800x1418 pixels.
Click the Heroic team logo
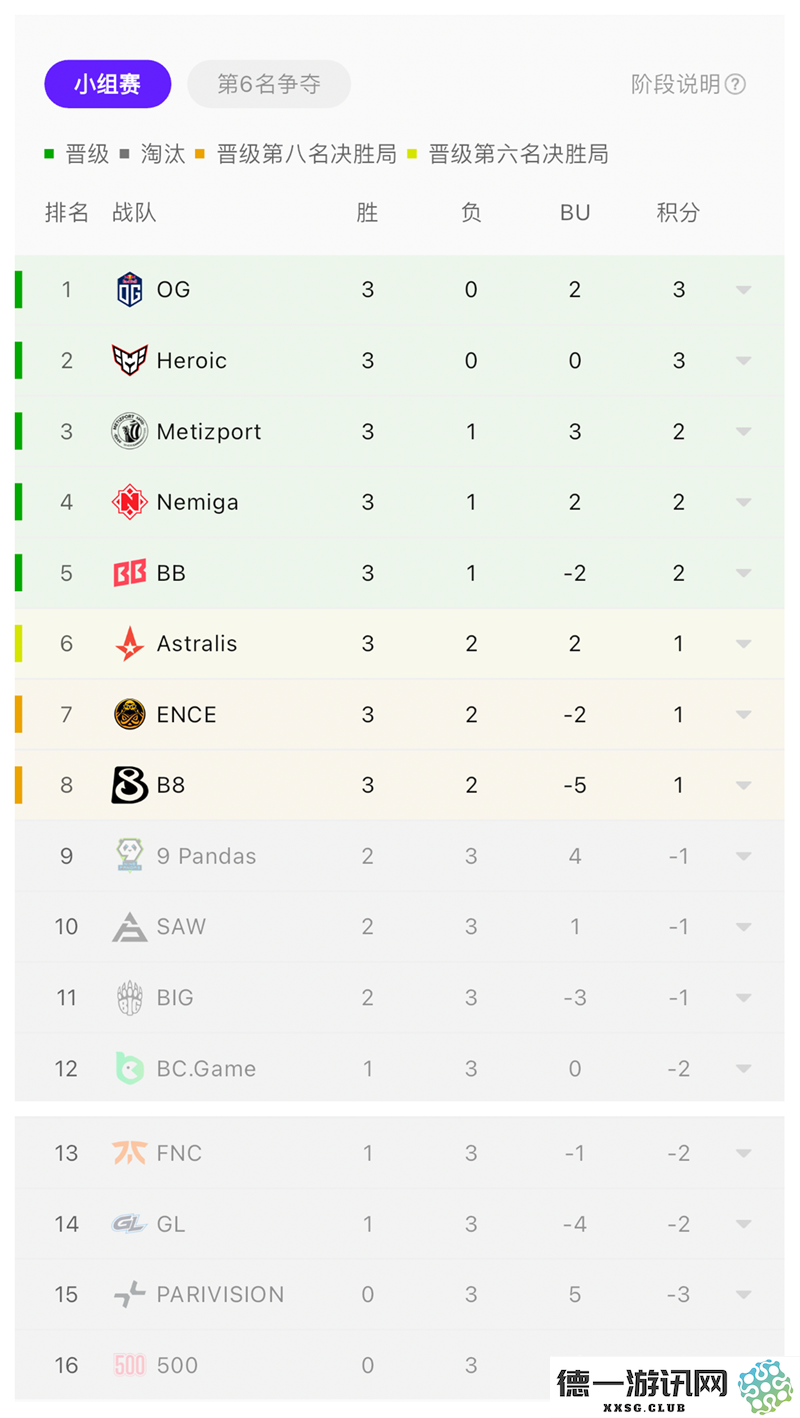tap(130, 361)
